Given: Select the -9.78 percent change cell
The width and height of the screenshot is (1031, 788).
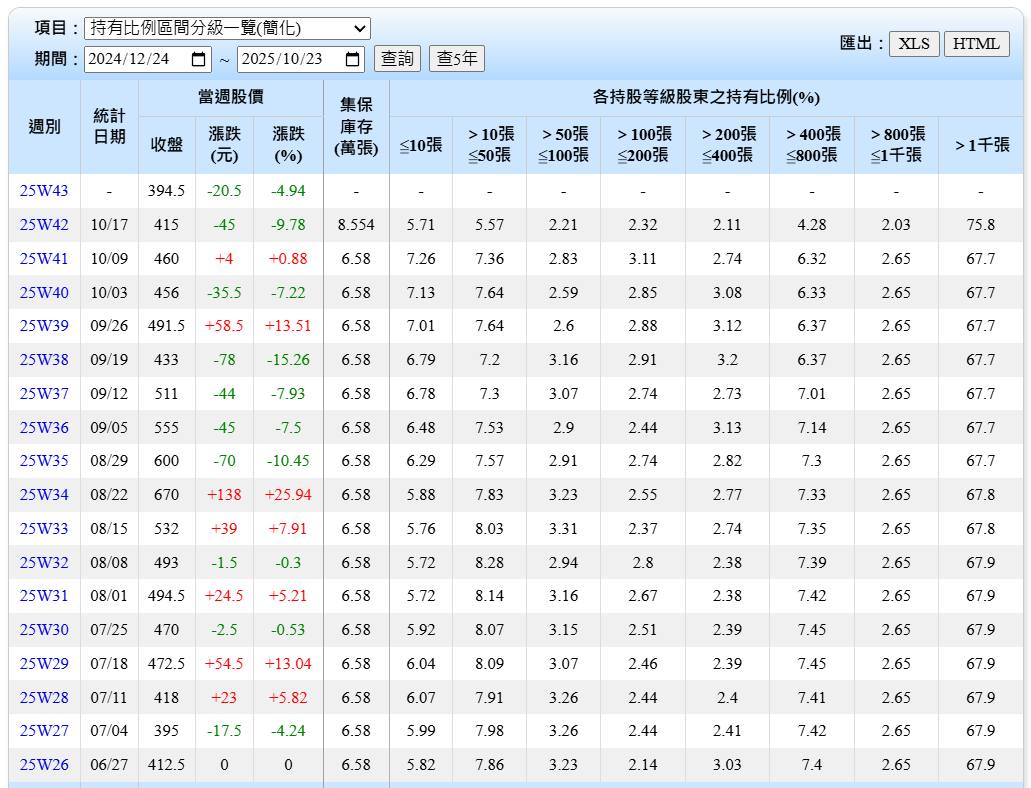Looking at the screenshot, I should point(288,225).
